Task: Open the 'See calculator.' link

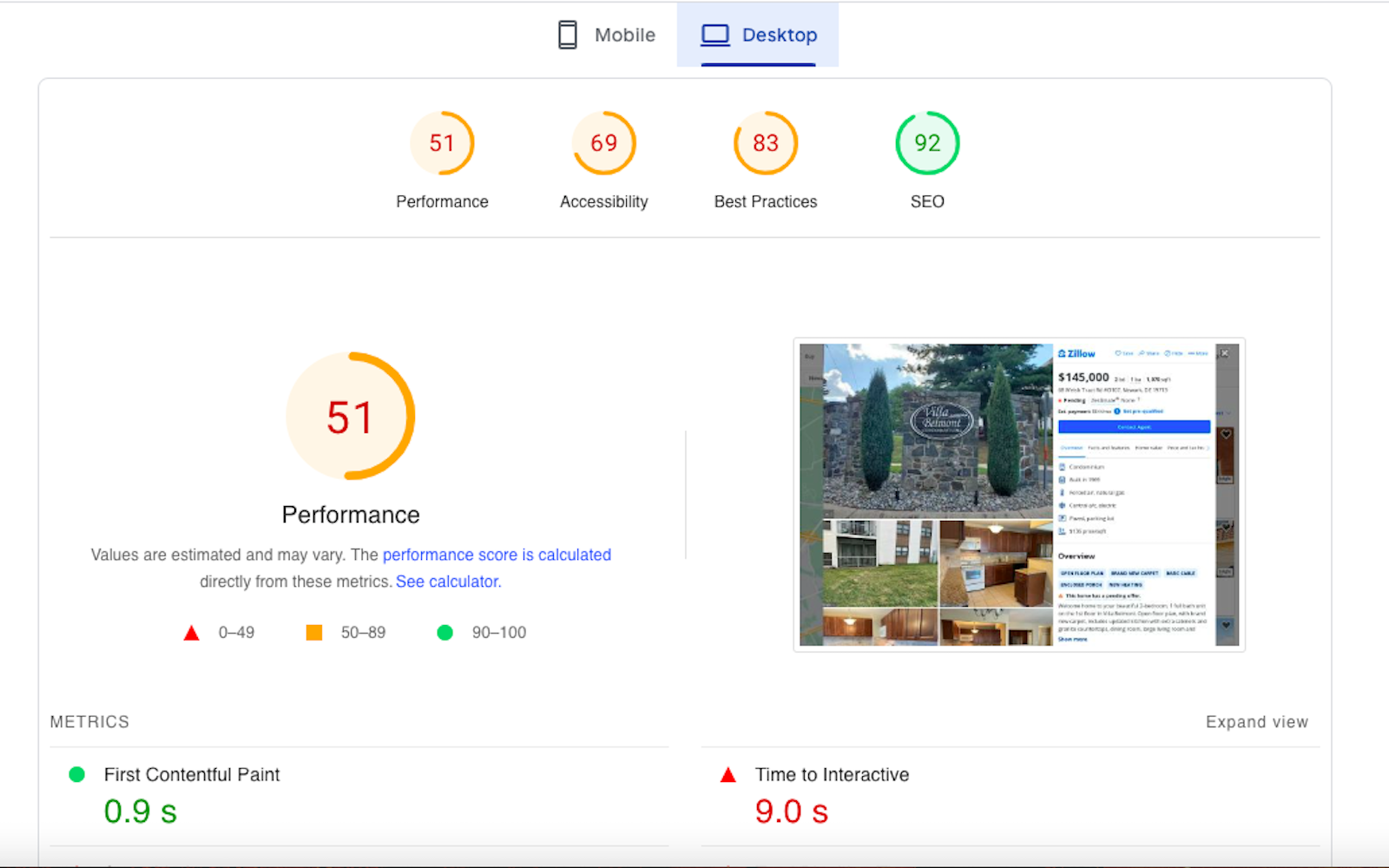Action: (449, 582)
